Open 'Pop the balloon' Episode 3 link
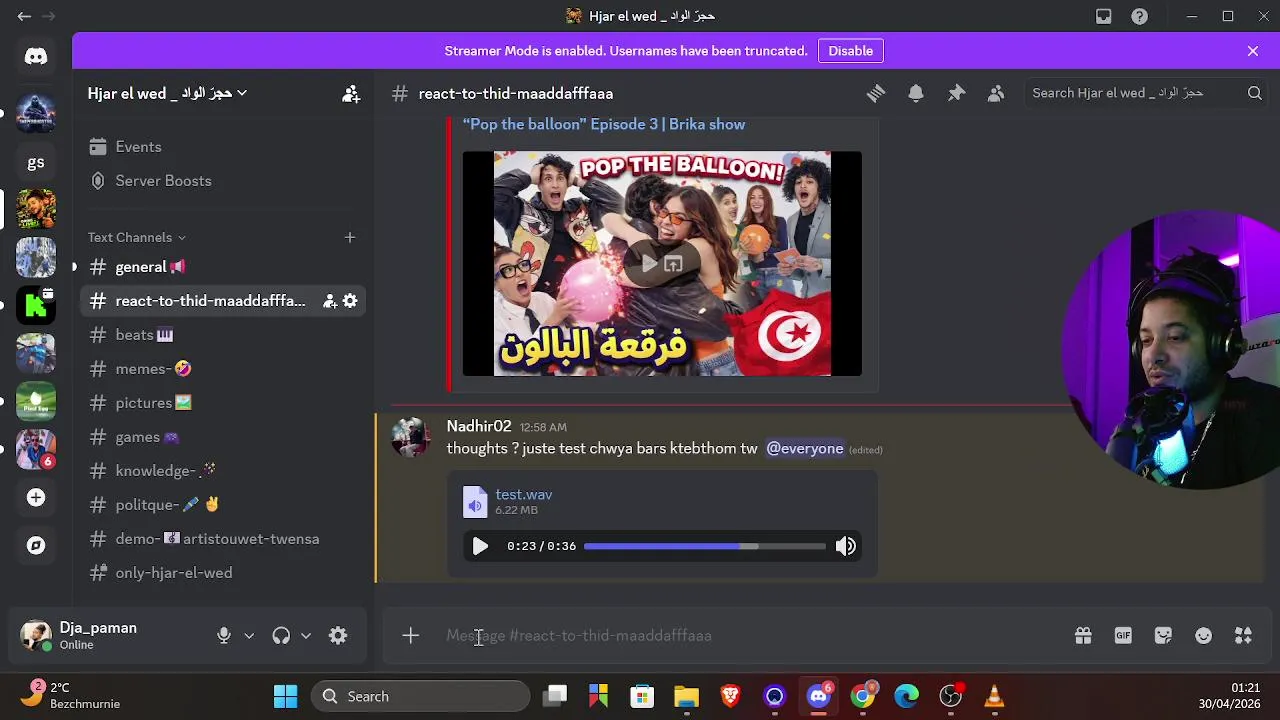1280x720 pixels. 603,125
